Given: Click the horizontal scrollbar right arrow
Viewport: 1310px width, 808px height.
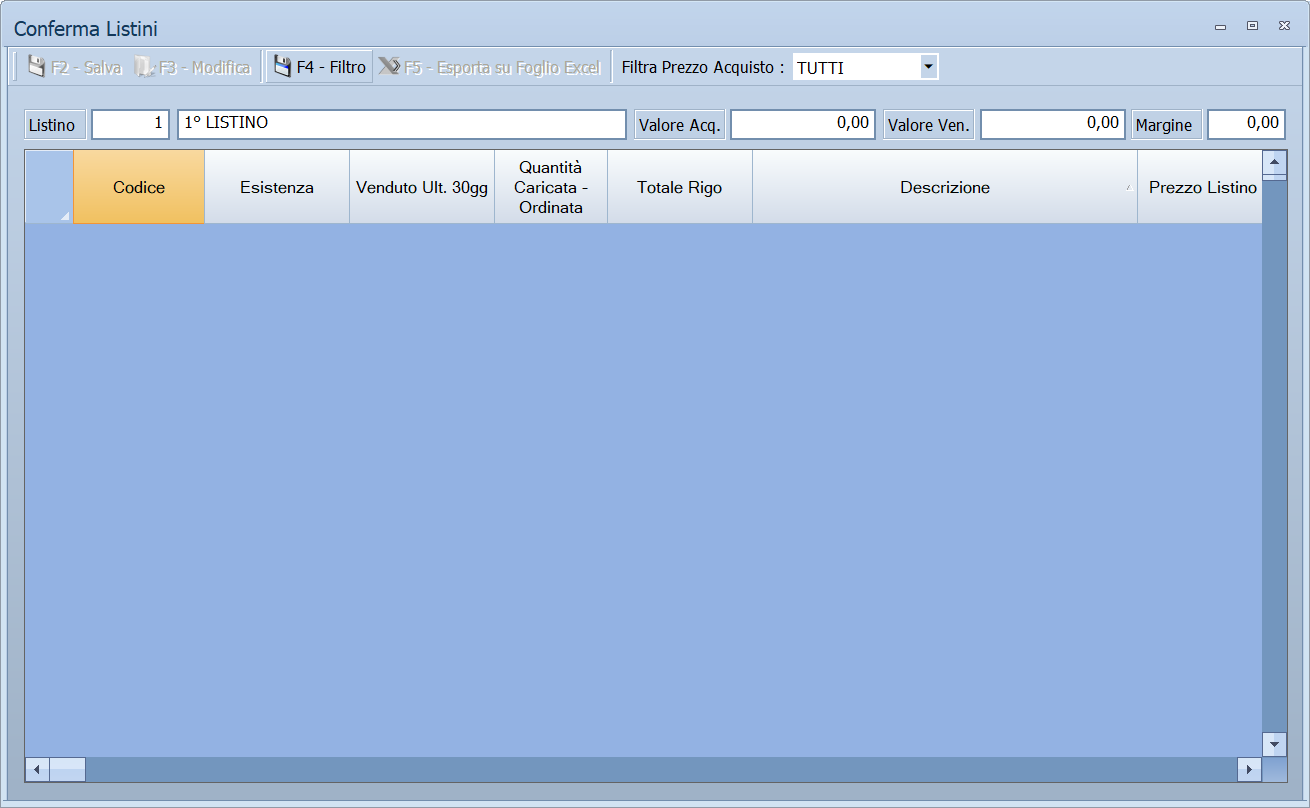Looking at the screenshot, I should (1249, 769).
